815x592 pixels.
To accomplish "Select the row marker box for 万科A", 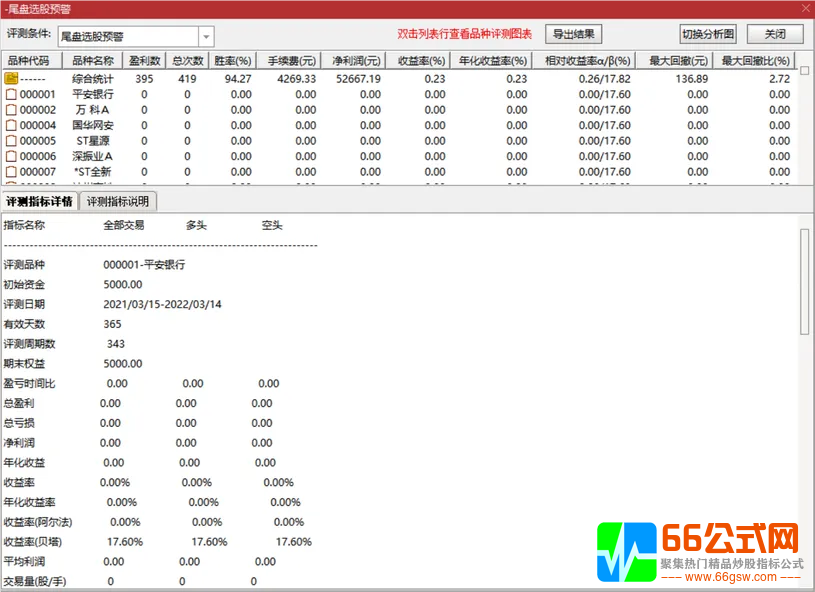I will pyautogui.click(x=11, y=110).
